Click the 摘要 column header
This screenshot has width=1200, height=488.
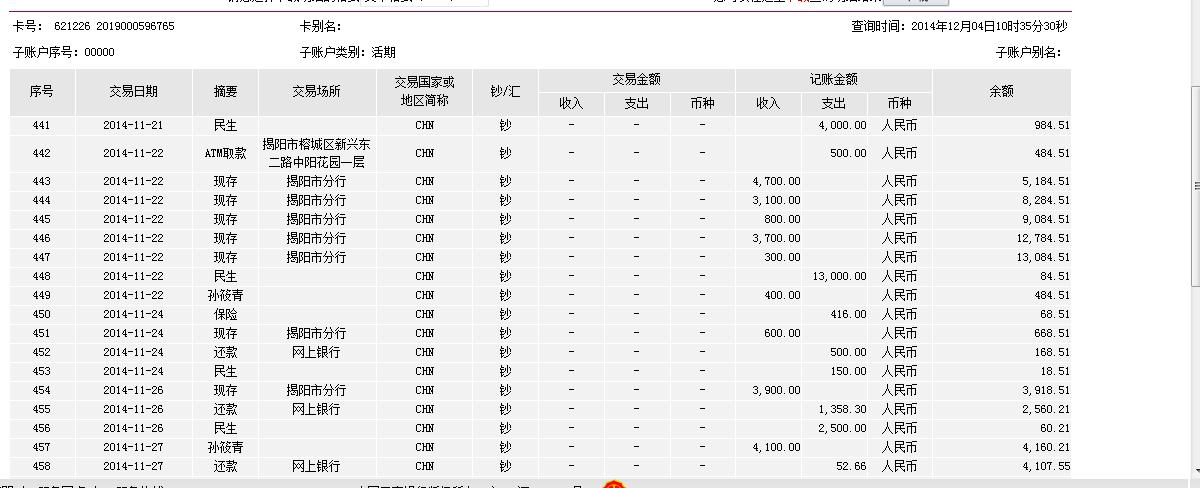point(226,92)
